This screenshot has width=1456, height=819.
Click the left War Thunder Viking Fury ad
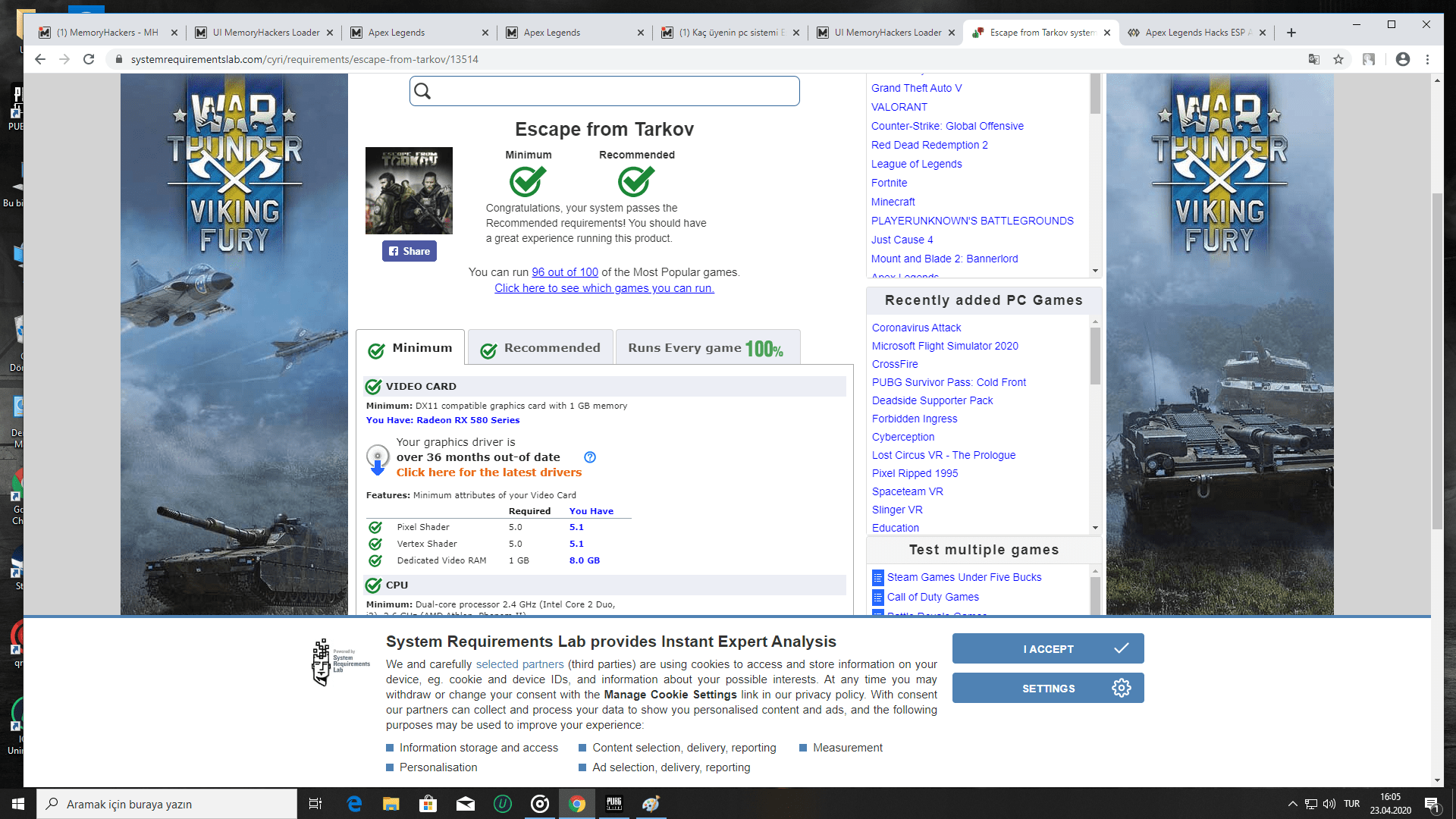(x=234, y=344)
